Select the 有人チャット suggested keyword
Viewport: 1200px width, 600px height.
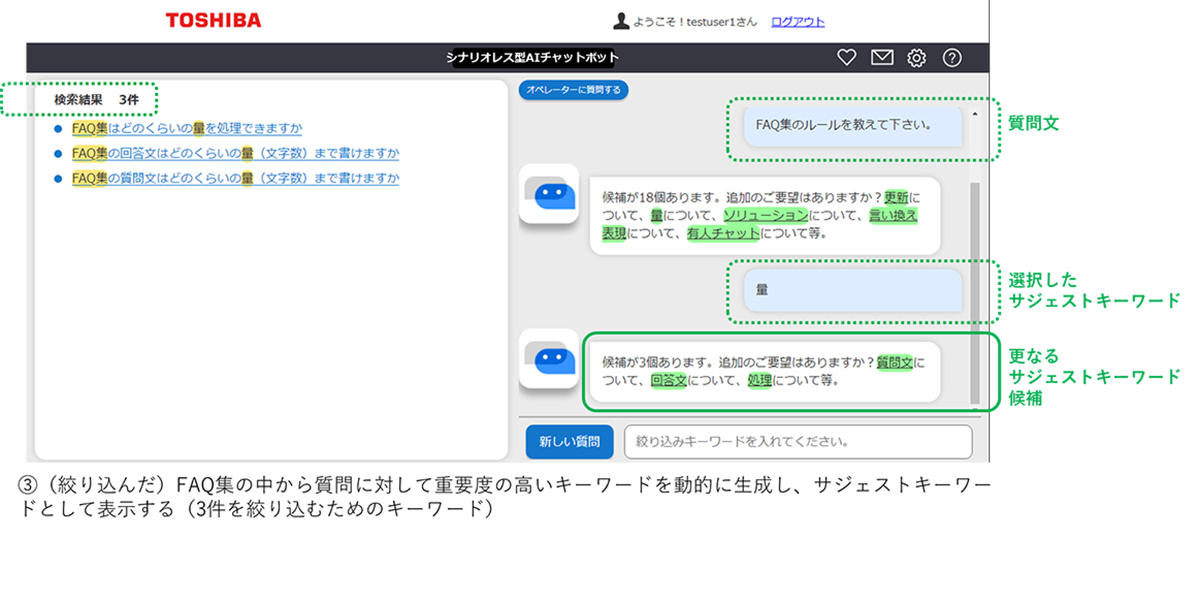coord(723,233)
